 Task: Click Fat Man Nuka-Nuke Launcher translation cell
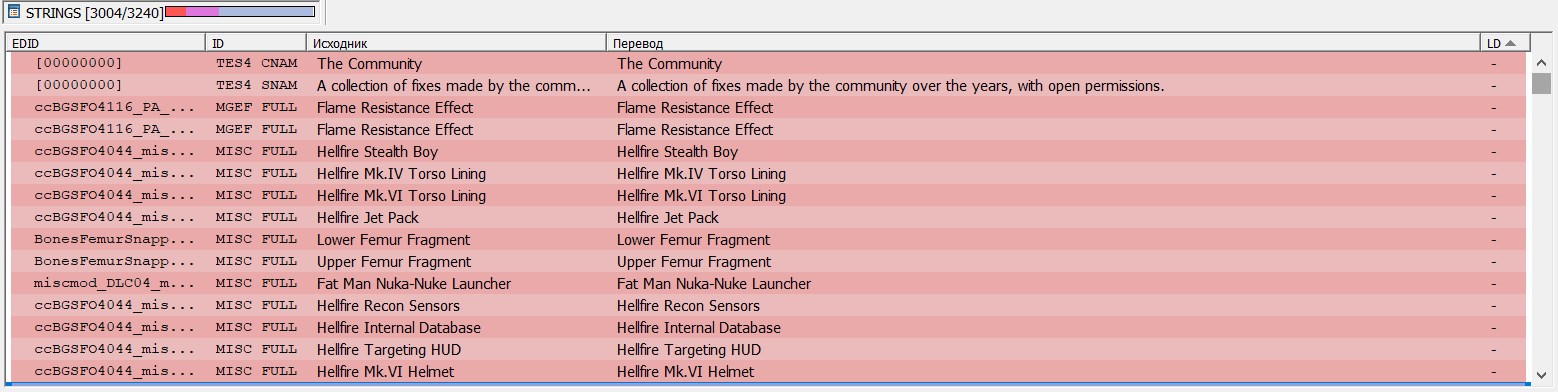tap(1043, 284)
